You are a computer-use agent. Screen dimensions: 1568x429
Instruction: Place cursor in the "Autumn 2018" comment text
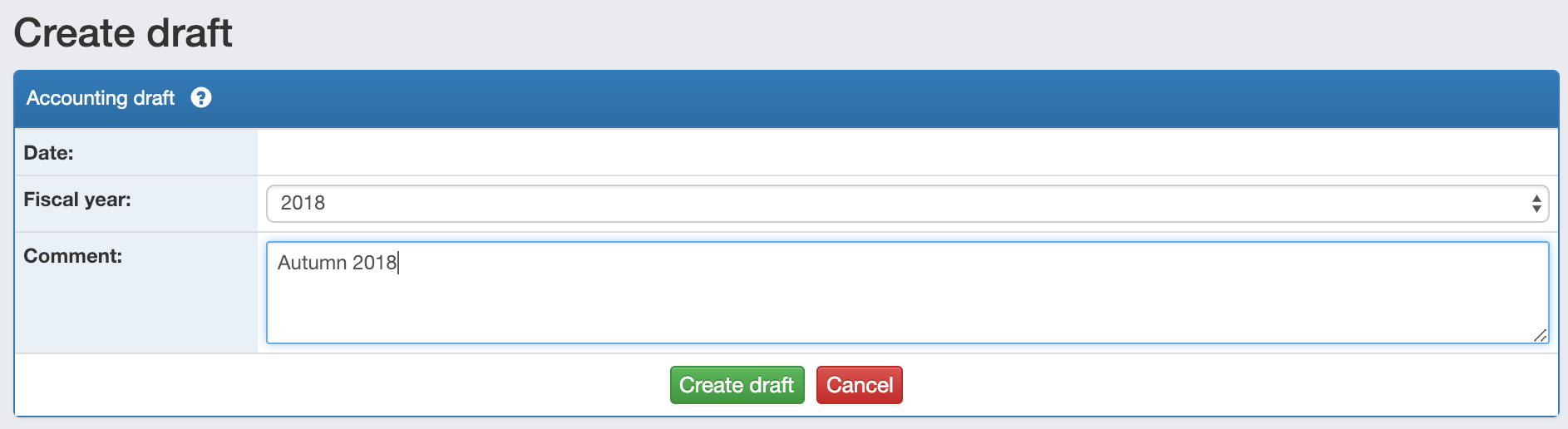pyautogui.click(x=337, y=263)
